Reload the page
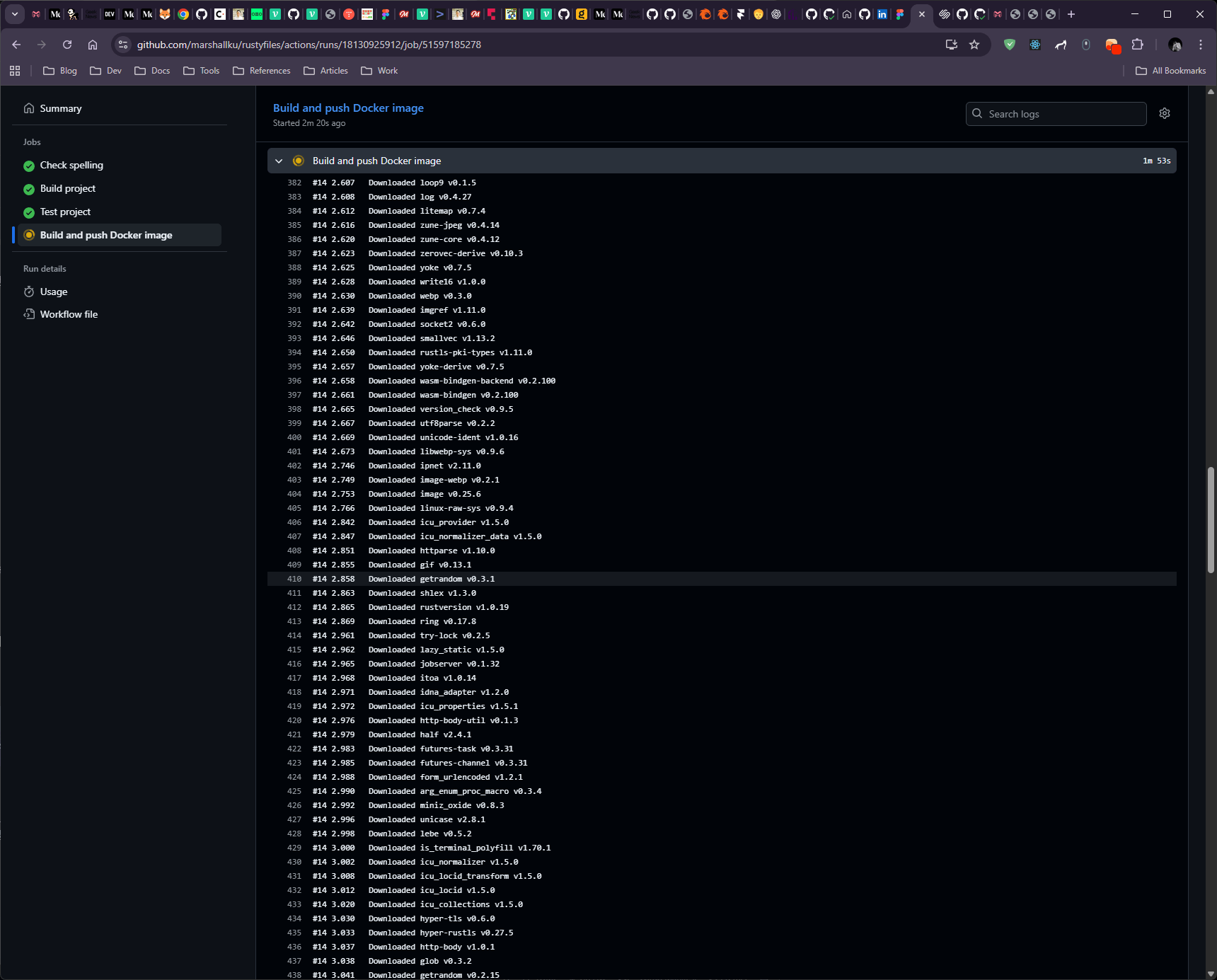The image size is (1217, 980). tap(67, 45)
